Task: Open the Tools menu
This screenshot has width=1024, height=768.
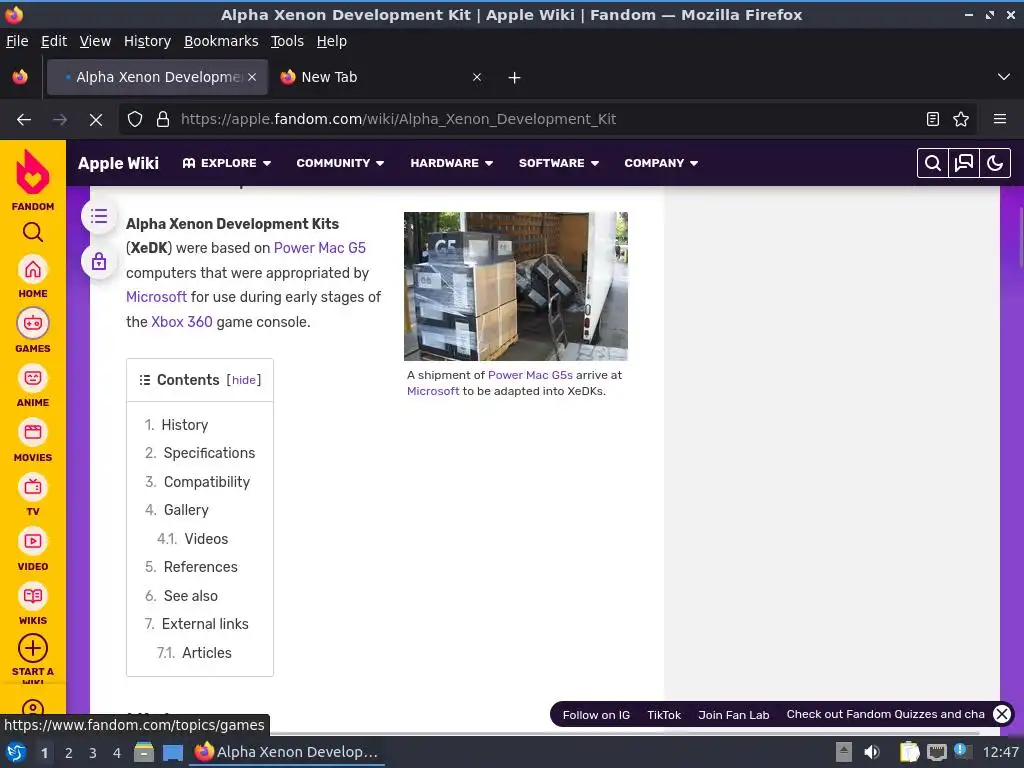Action: [287, 41]
